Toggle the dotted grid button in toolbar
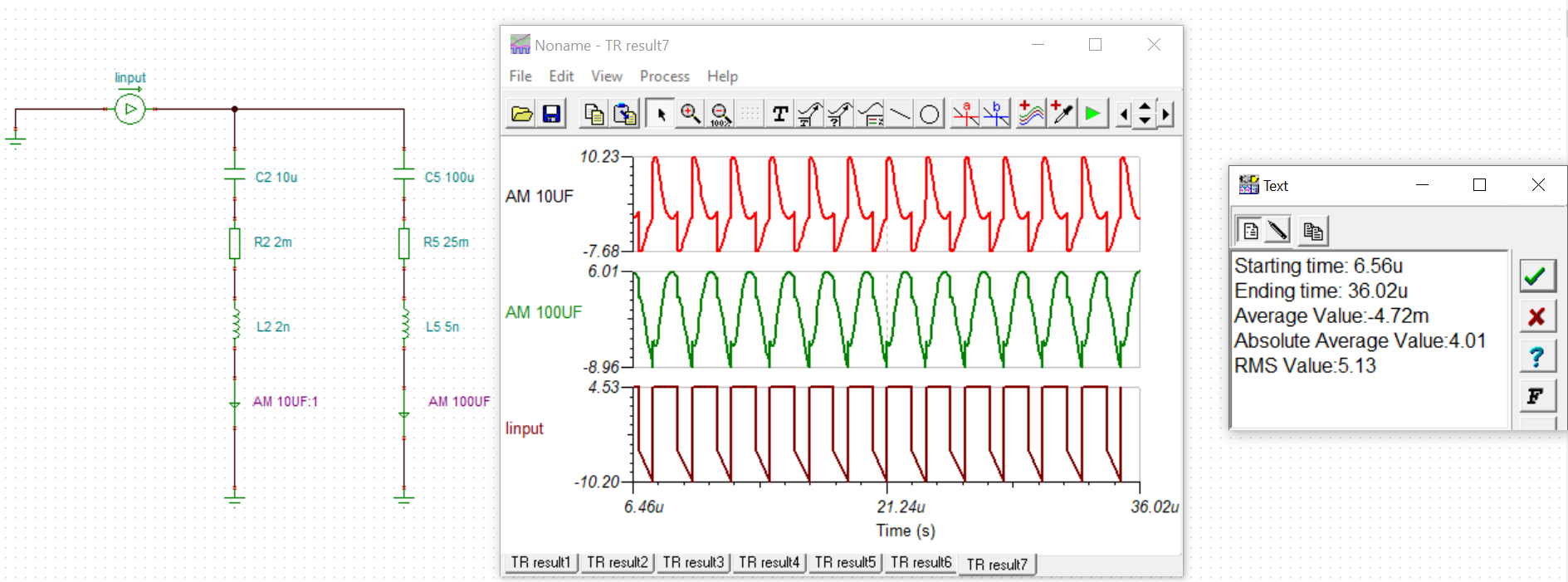 coord(750,114)
